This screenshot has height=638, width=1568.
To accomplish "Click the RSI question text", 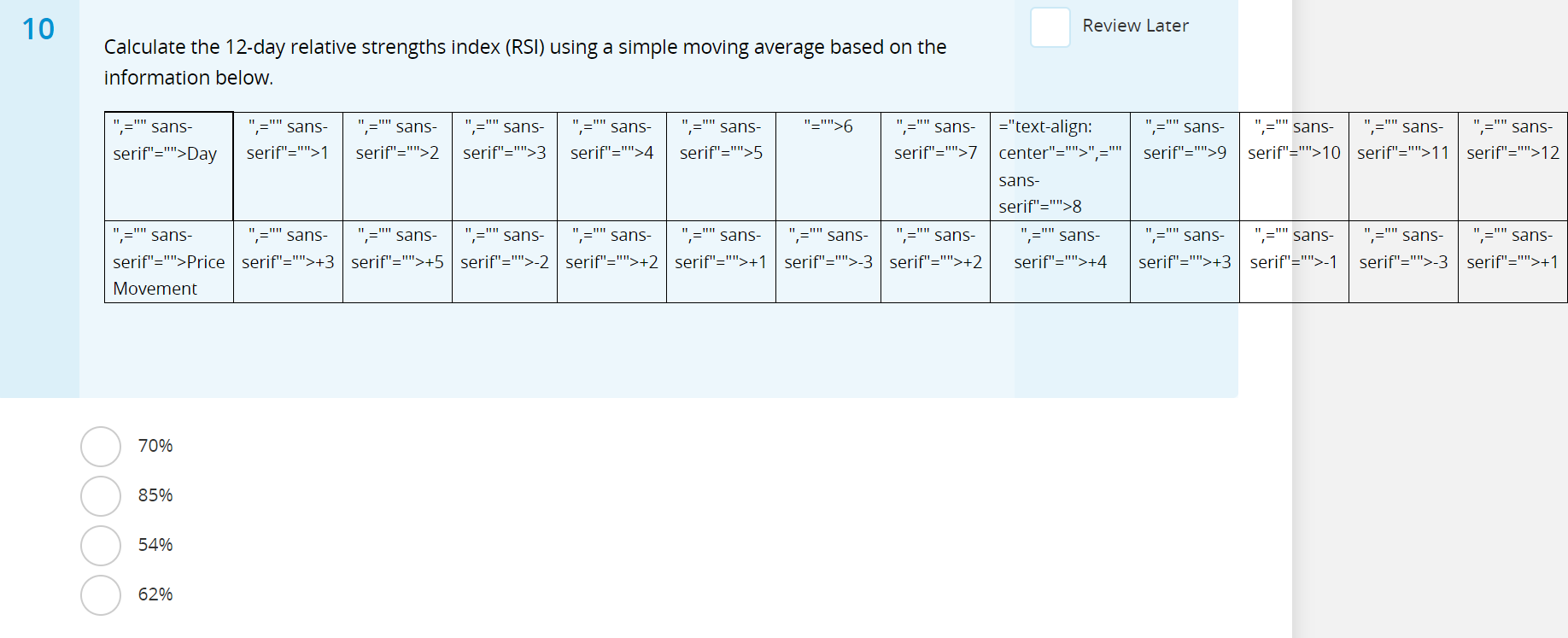I will click(524, 61).
